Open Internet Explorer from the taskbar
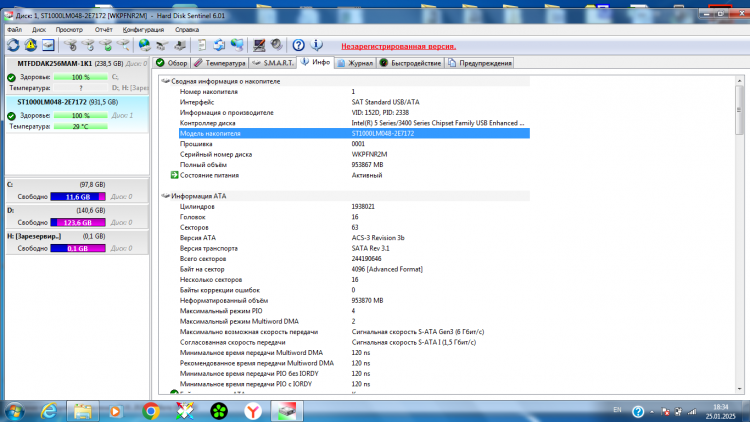 48,411
